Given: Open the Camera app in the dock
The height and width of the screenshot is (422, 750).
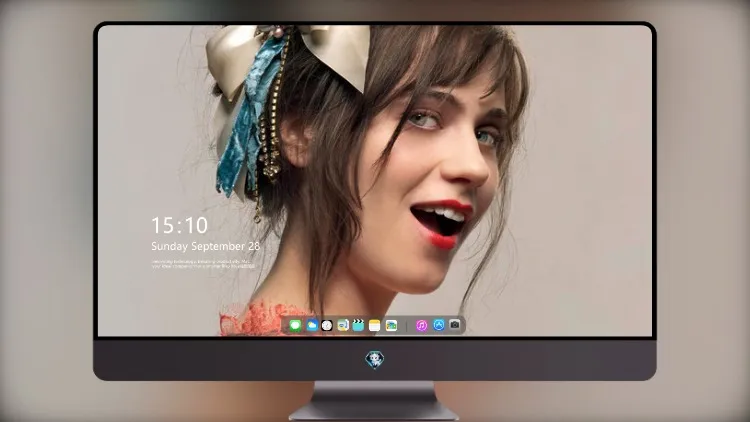Looking at the screenshot, I should point(455,325).
